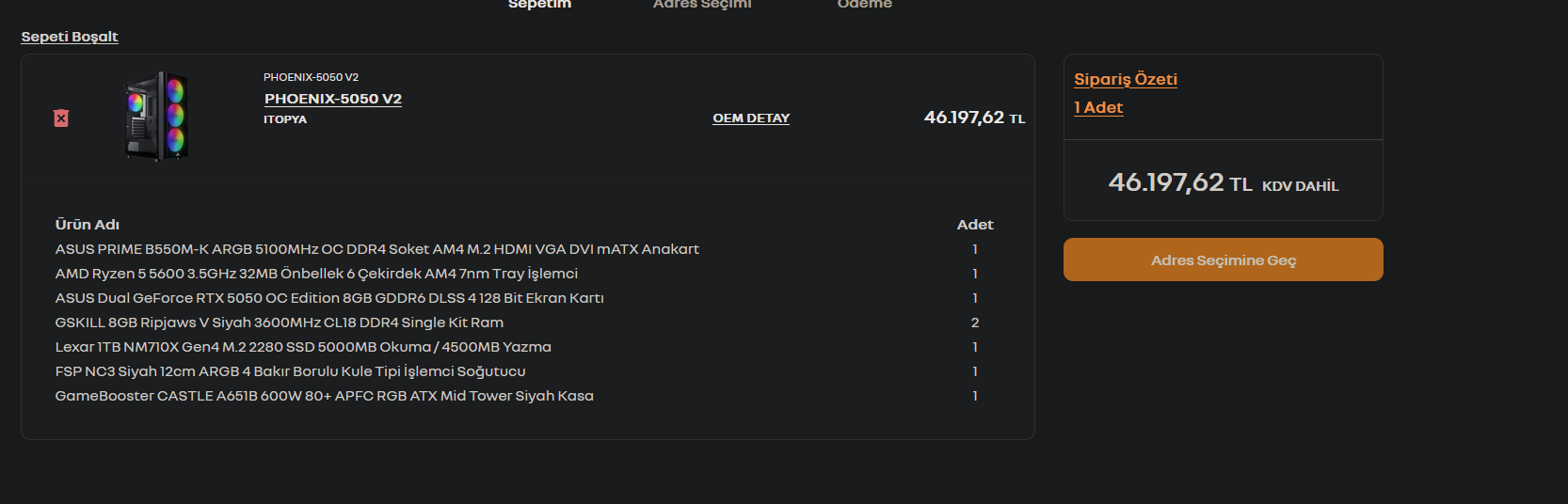Go to the Adres Seçimi step
The height and width of the screenshot is (504, 1568).
coord(702,5)
